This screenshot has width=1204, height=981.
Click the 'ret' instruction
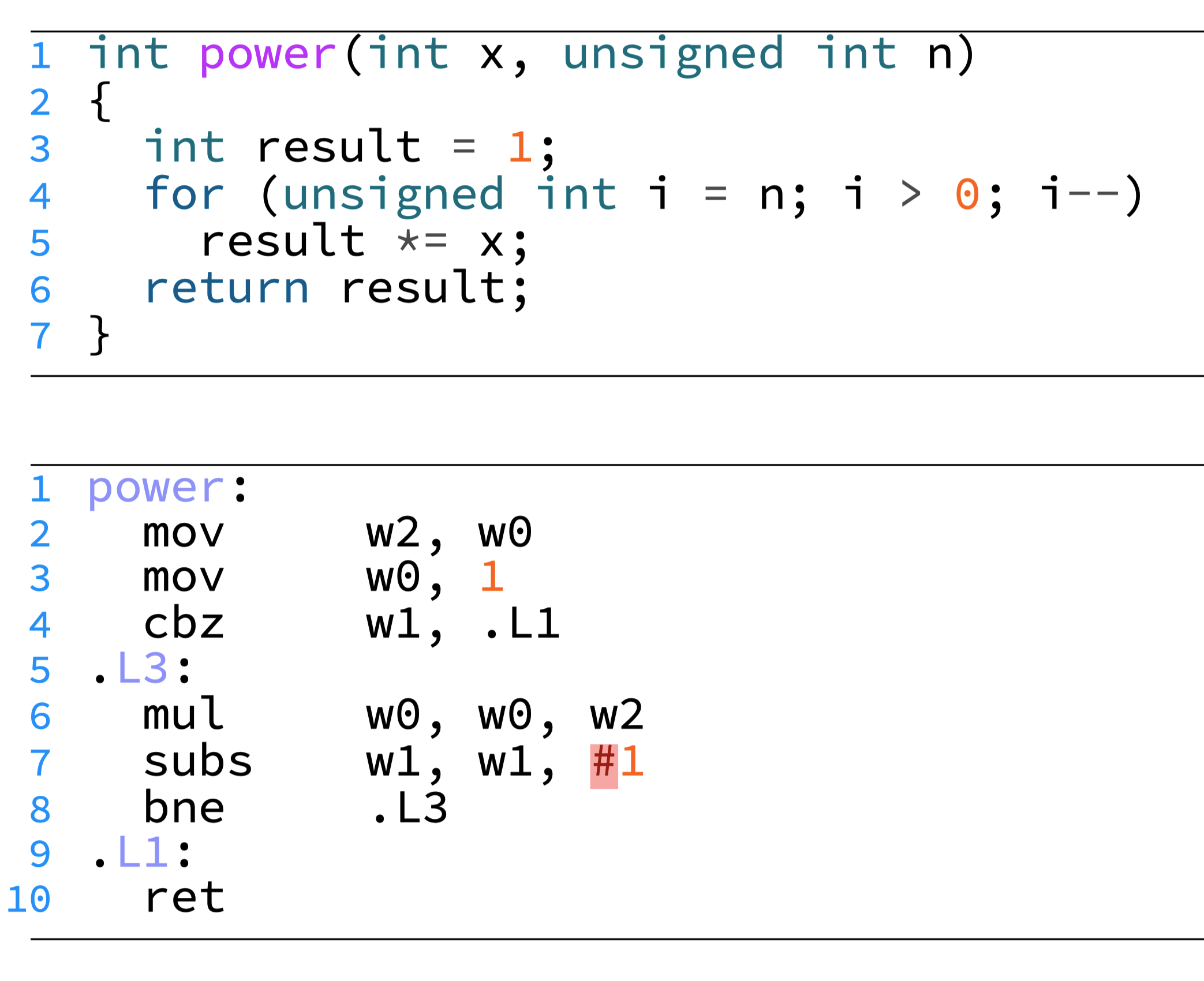184,899
